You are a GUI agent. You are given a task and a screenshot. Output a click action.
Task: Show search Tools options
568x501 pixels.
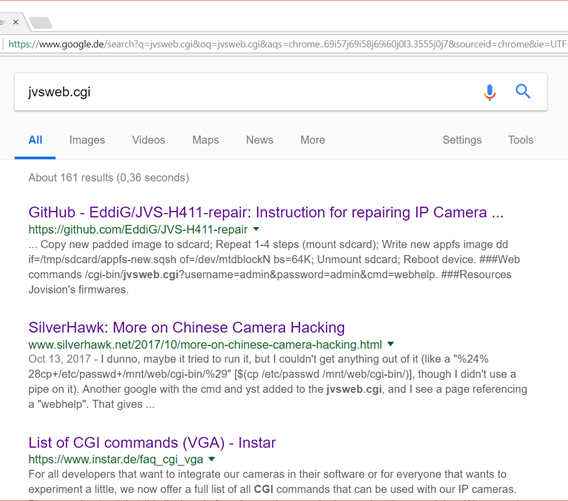tap(521, 140)
